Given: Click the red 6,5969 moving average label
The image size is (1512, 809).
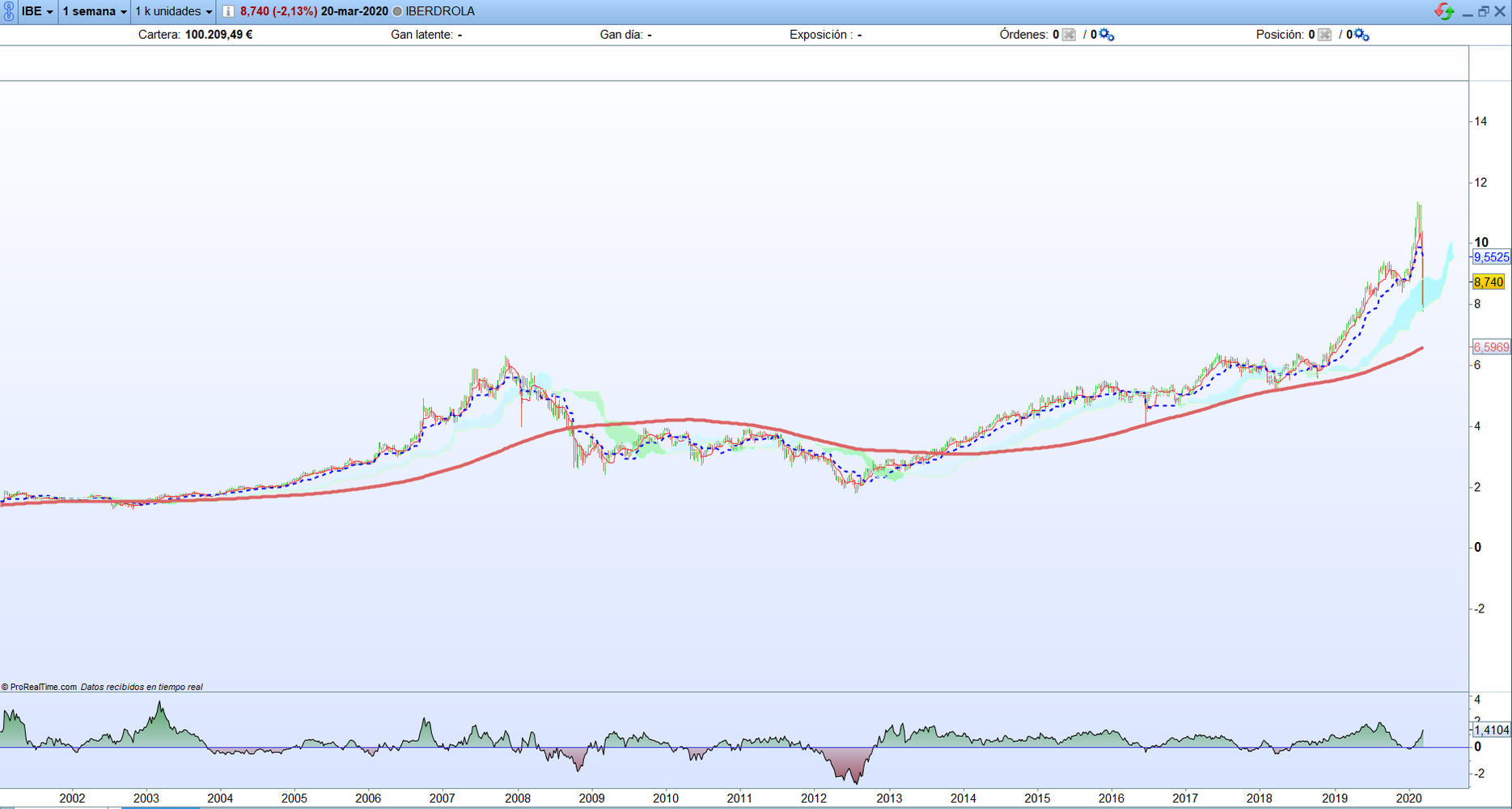Looking at the screenshot, I should pos(1491,347).
